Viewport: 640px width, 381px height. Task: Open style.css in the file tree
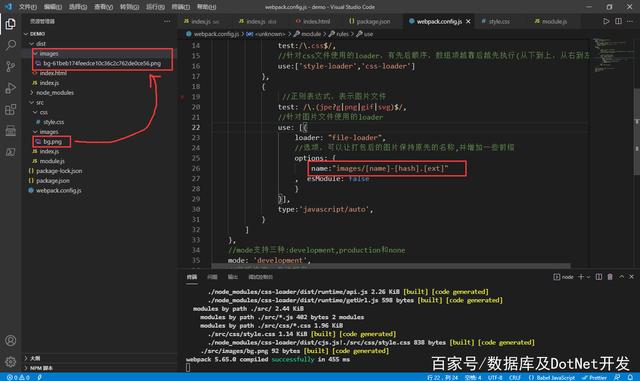coord(53,122)
